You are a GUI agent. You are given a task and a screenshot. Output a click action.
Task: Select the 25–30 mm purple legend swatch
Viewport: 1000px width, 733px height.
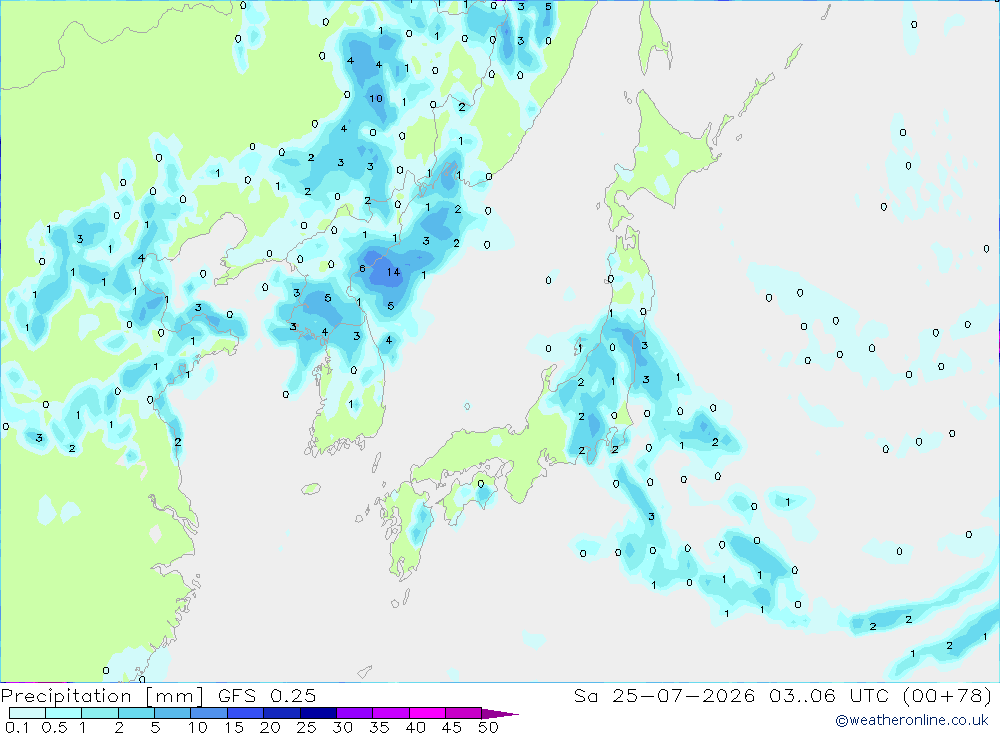(318, 713)
